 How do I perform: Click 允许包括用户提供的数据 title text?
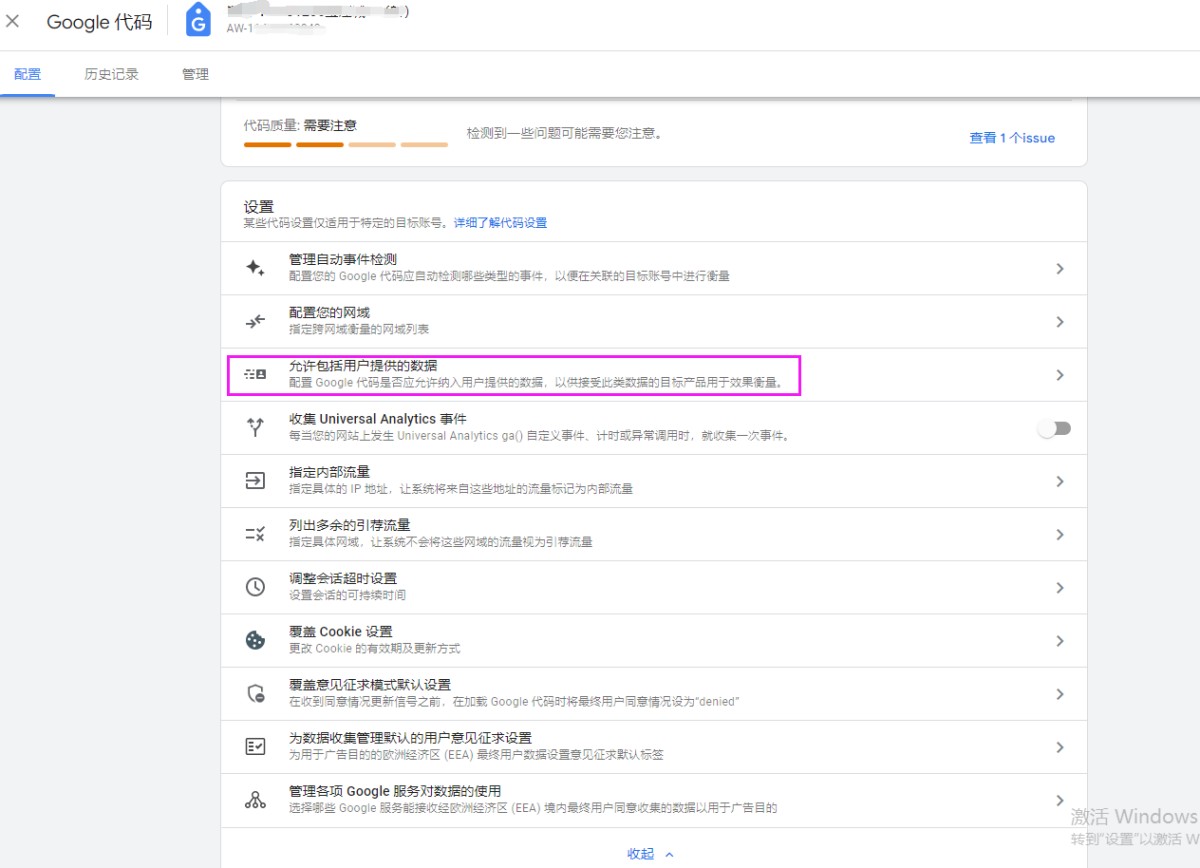tap(363, 366)
